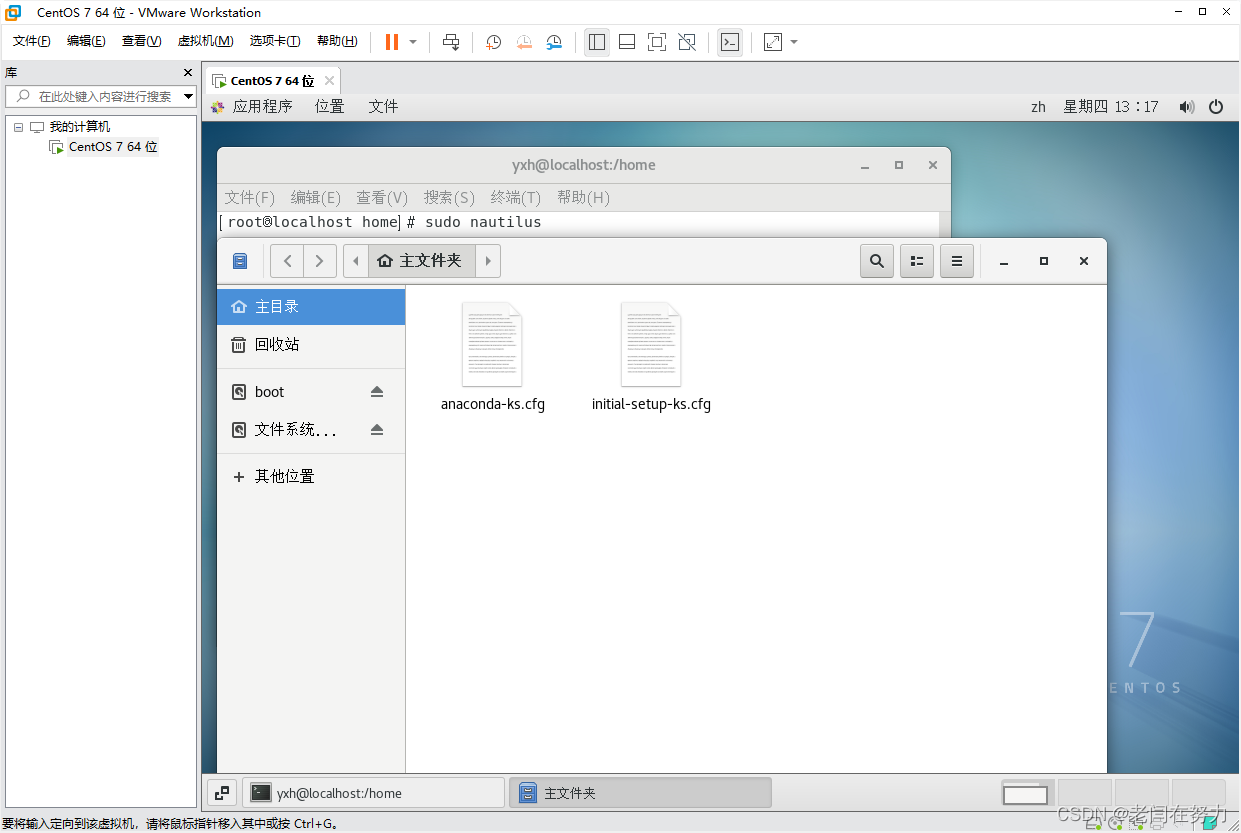Enter VMware full screen mode
The height and width of the screenshot is (833, 1241).
point(657,42)
